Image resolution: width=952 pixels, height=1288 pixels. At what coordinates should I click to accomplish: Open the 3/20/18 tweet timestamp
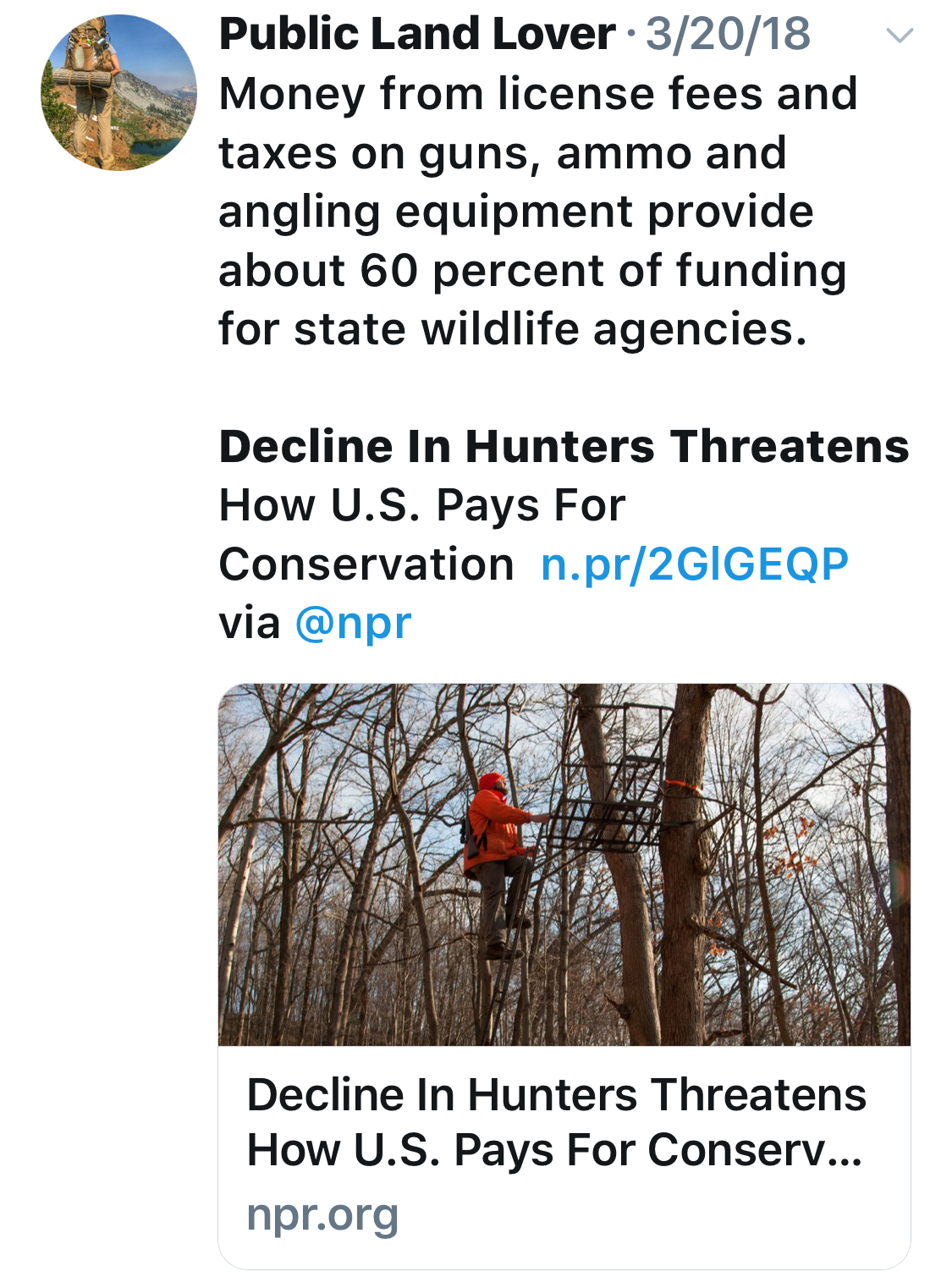(x=728, y=35)
